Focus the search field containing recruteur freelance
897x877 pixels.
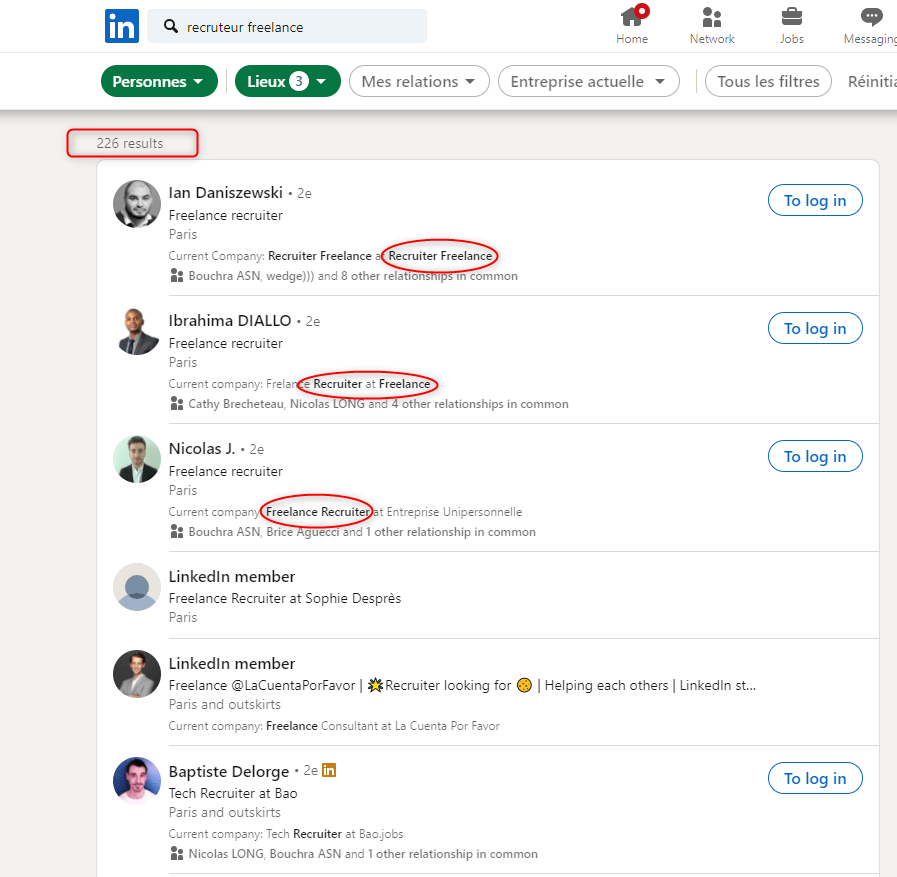287,26
